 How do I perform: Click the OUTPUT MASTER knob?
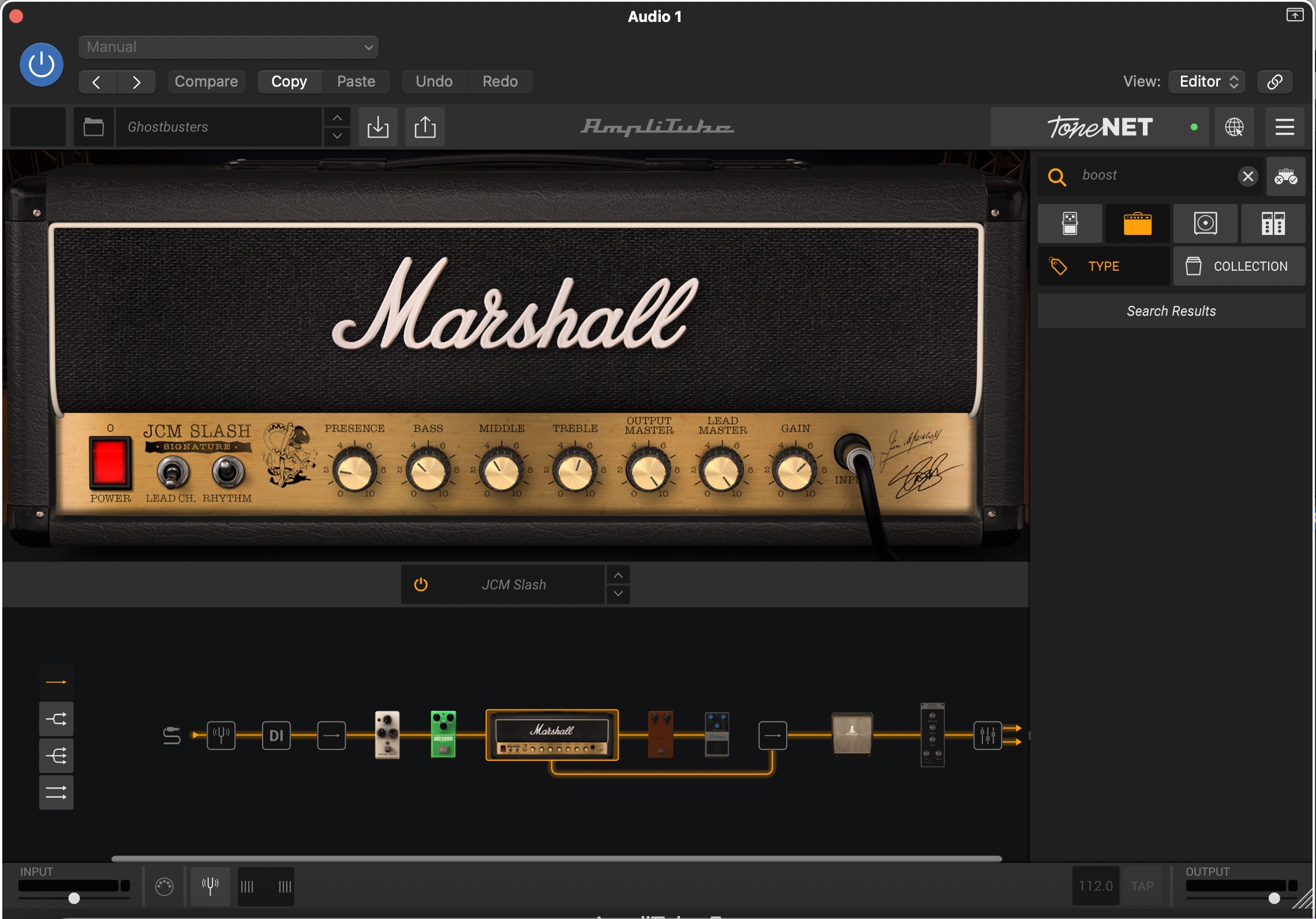(648, 470)
